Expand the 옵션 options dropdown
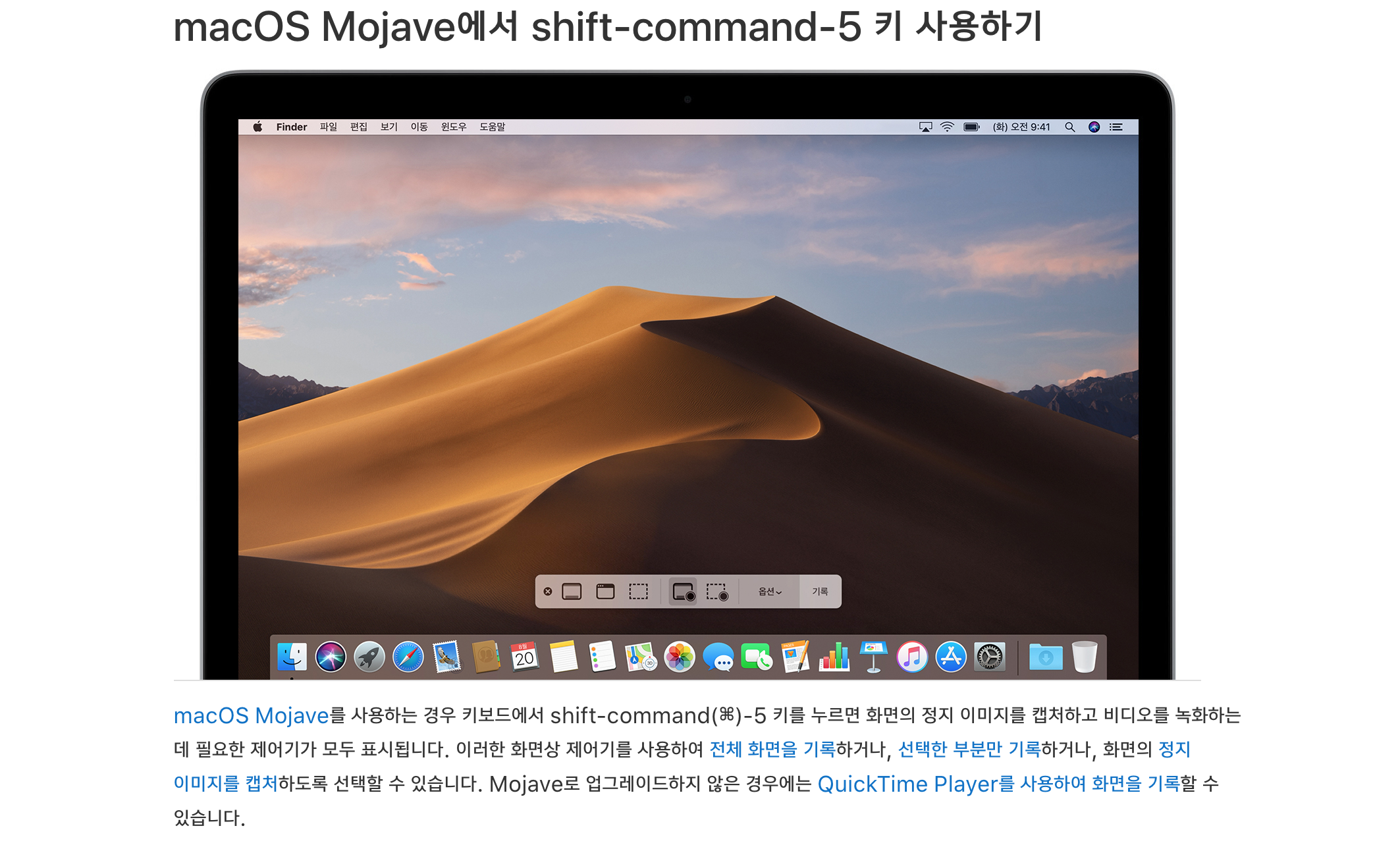 point(769,591)
